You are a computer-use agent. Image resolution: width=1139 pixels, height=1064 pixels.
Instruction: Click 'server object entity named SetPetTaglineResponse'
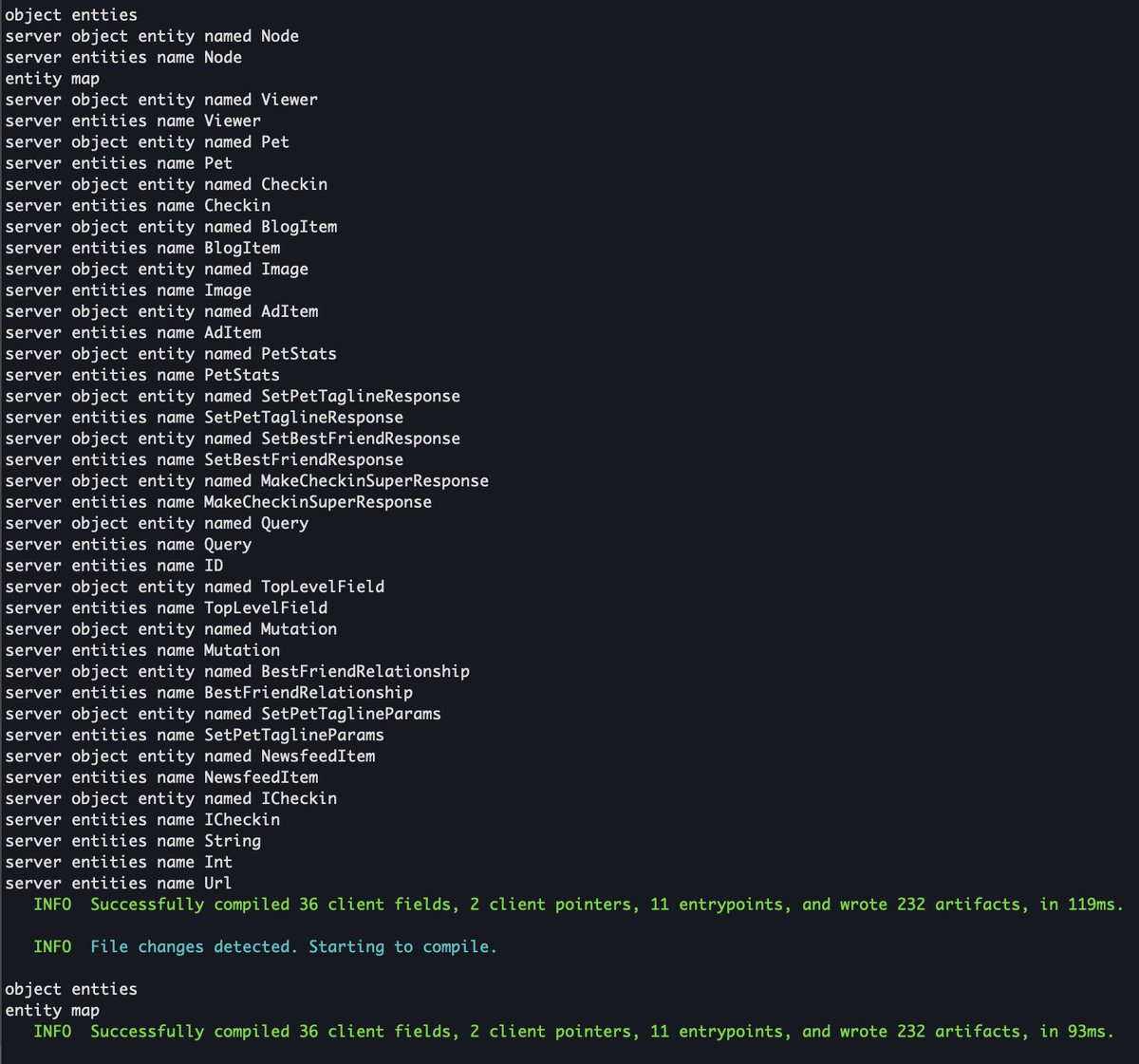coord(233,396)
